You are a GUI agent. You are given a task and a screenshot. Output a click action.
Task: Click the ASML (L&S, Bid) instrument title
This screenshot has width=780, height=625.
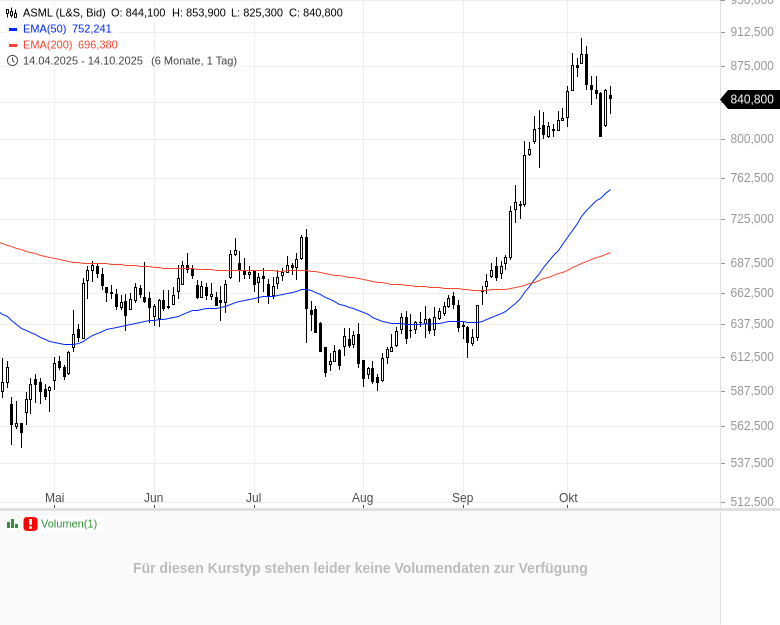(64, 13)
